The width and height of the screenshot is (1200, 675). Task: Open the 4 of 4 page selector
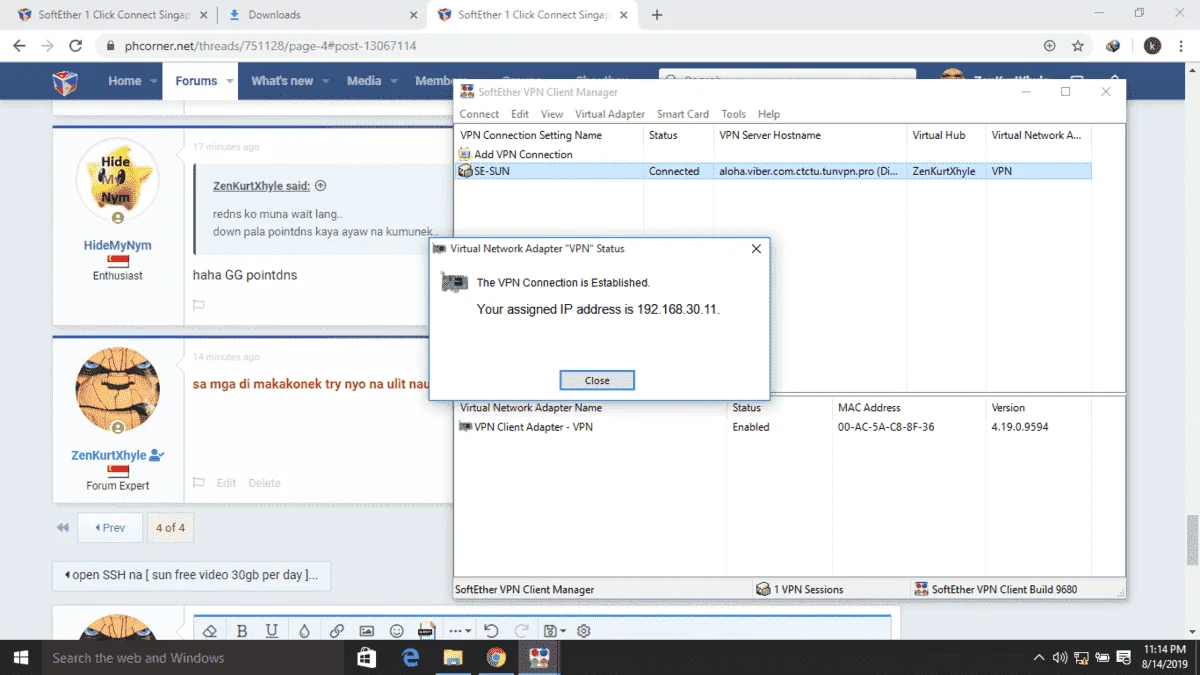(170, 527)
